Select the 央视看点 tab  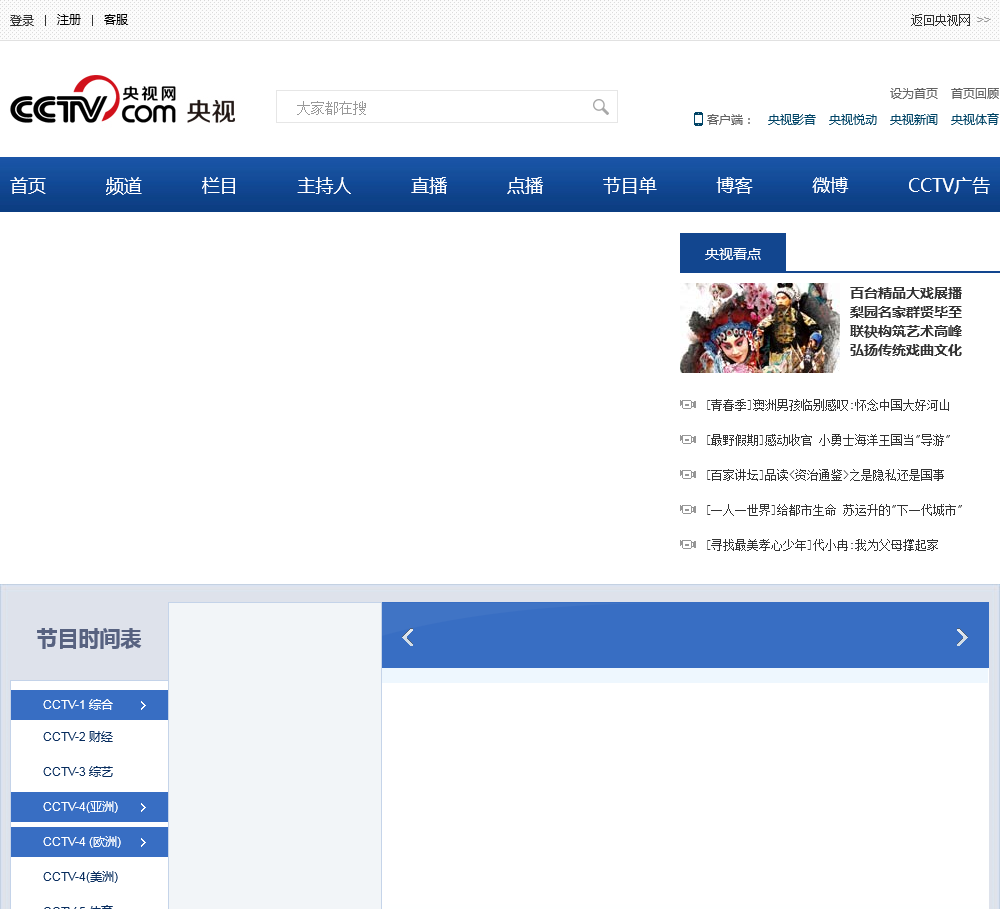click(733, 253)
